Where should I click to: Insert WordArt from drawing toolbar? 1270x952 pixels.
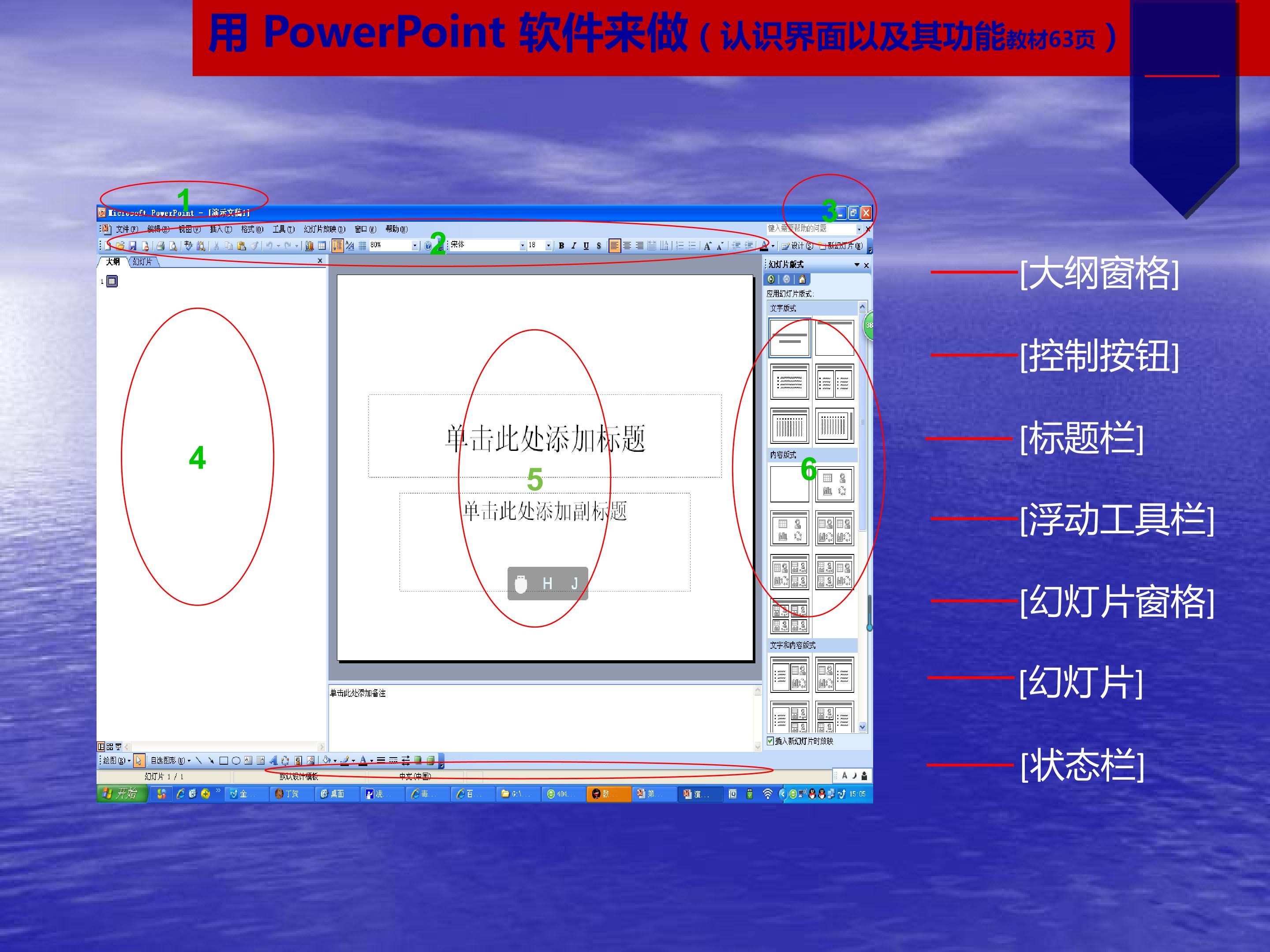273,761
